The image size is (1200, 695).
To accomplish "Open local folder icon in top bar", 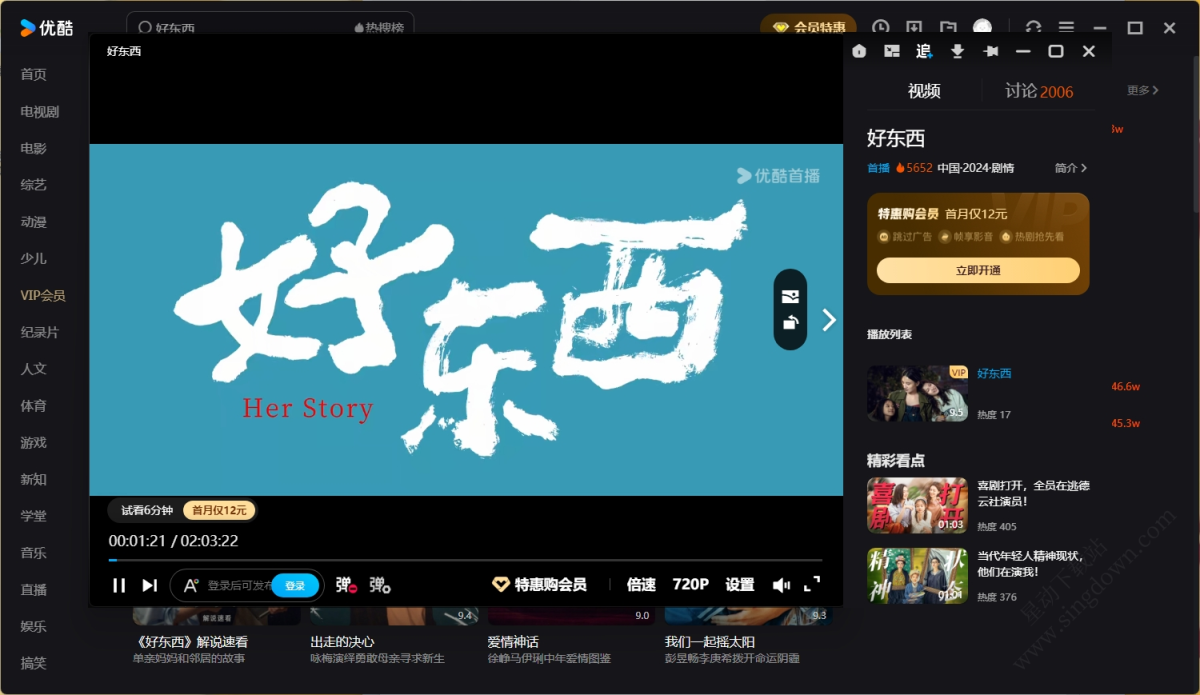I will coord(948,28).
